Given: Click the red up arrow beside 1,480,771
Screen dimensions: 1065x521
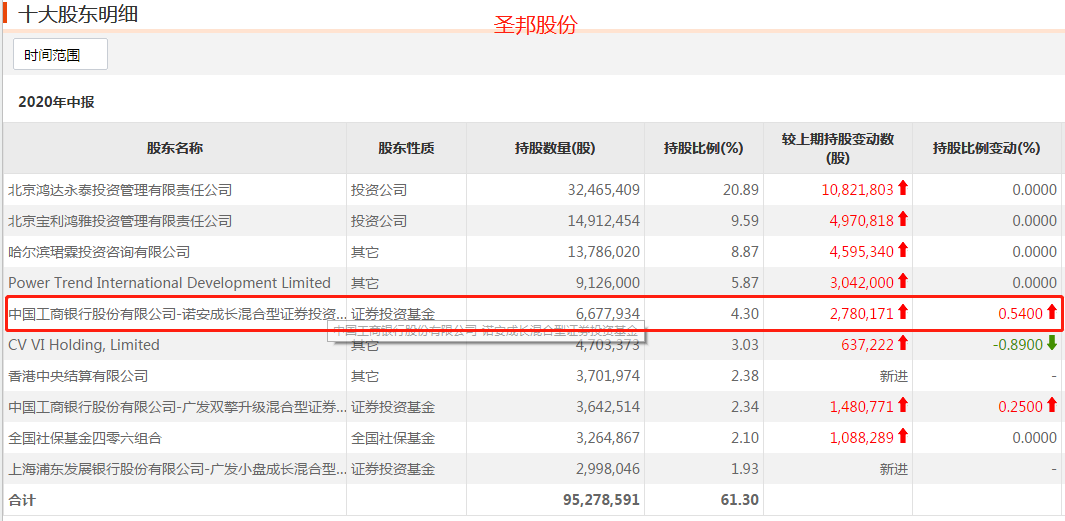Looking at the screenshot, I should tap(903, 406).
